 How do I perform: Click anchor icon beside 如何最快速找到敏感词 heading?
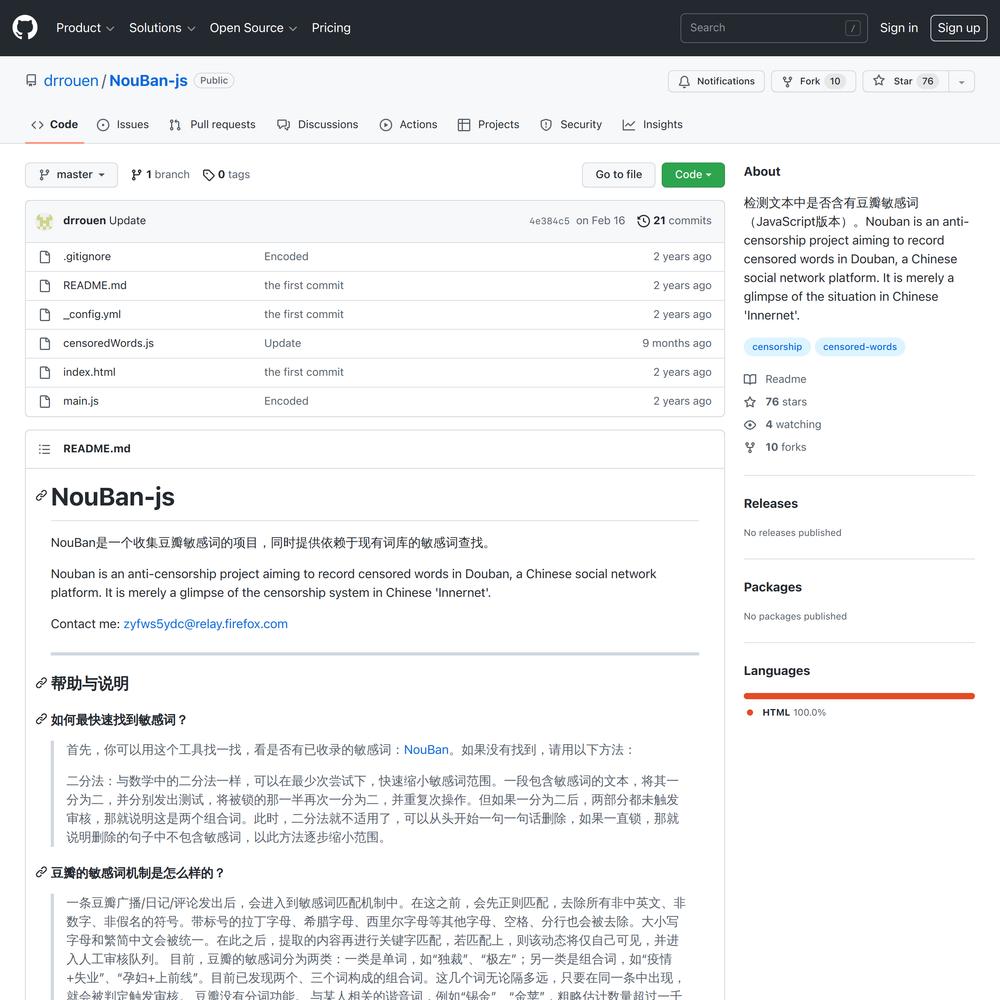(41, 719)
